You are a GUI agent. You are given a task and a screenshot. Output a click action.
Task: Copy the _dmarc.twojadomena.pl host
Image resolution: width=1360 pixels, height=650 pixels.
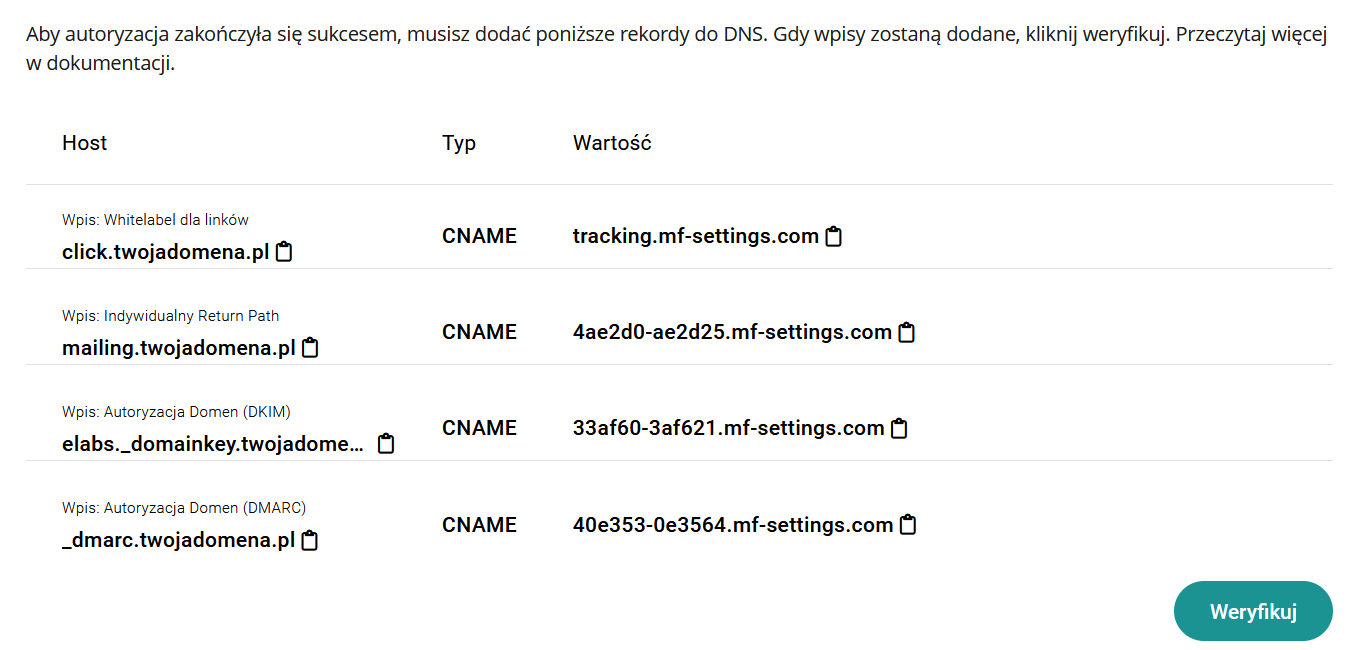click(x=310, y=541)
